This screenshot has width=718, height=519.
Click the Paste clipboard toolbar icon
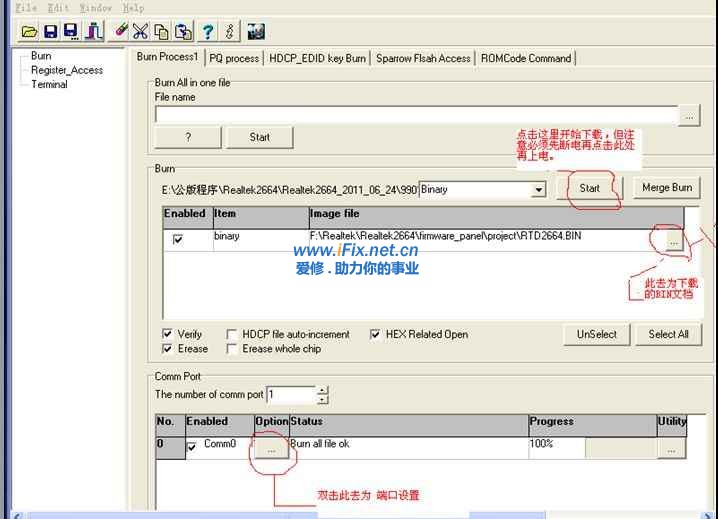pyautogui.click(x=183, y=32)
